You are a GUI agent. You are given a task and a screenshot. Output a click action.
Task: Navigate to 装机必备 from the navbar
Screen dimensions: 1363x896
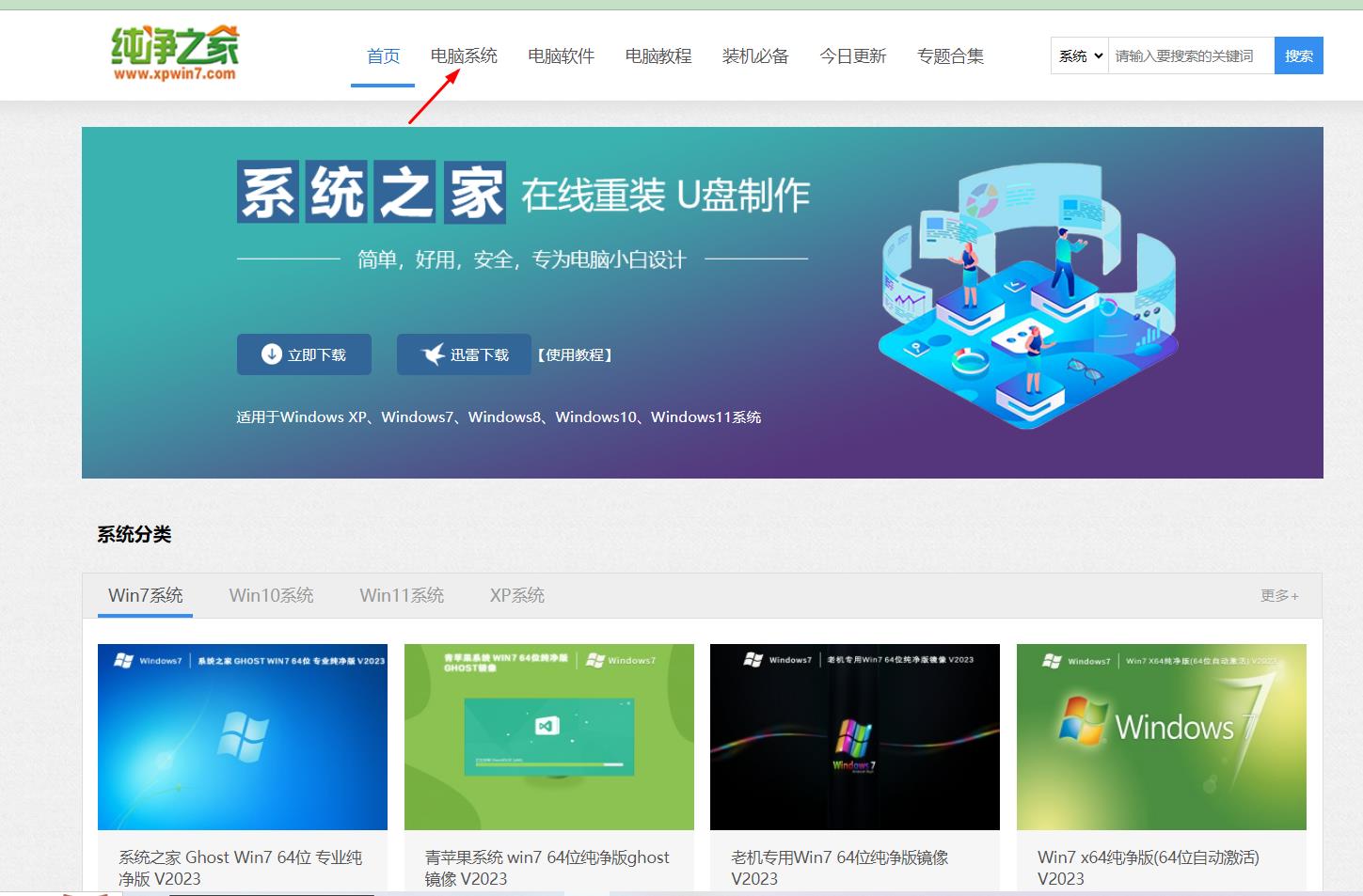point(755,55)
